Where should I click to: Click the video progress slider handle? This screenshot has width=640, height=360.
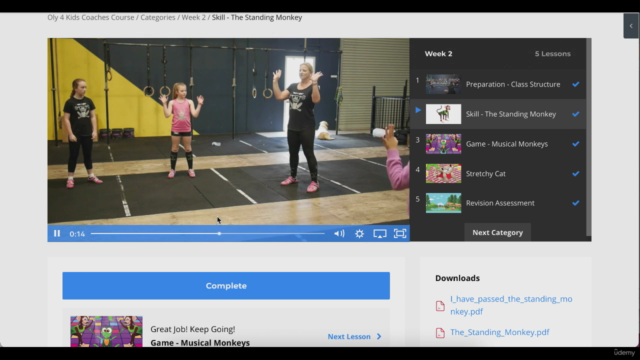point(219,233)
